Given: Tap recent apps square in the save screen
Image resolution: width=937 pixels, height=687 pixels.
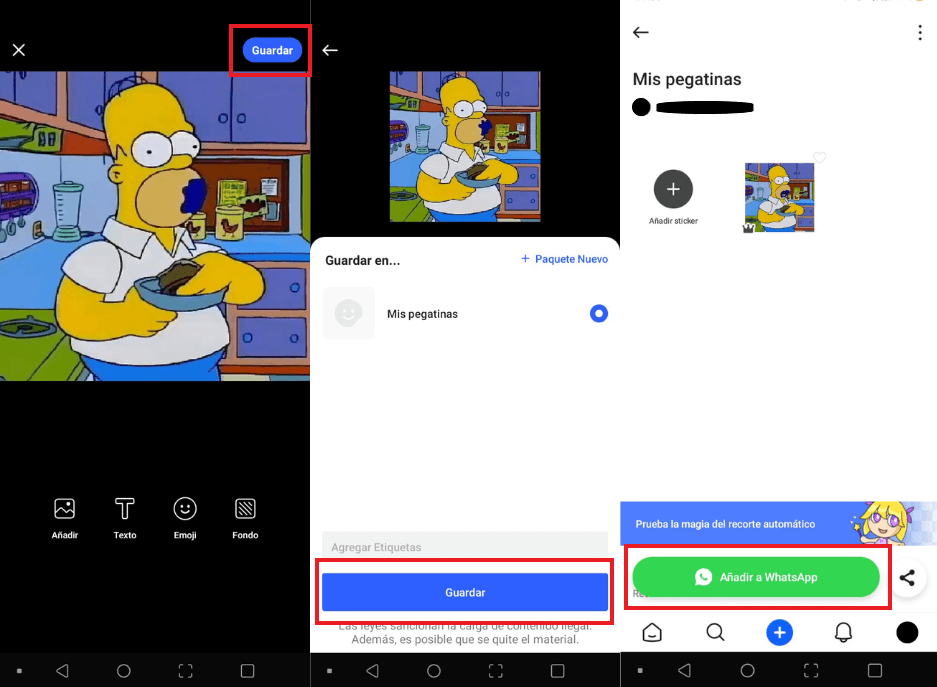Looking at the screenshot, I should click(558, 671).
